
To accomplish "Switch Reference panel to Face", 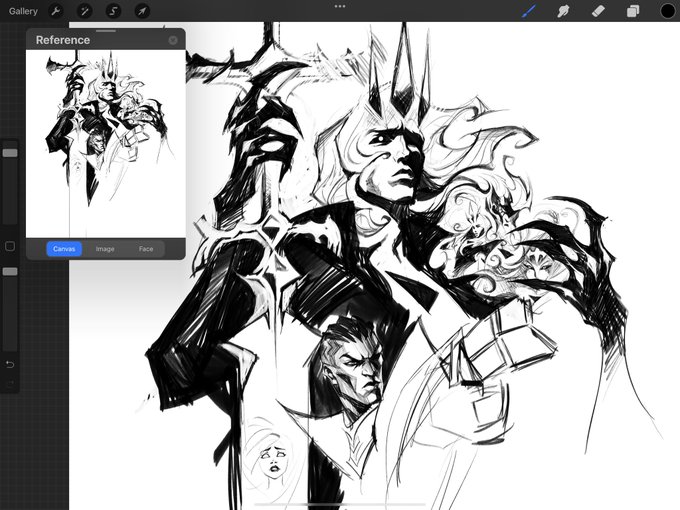I will click(x=146, y=249).
